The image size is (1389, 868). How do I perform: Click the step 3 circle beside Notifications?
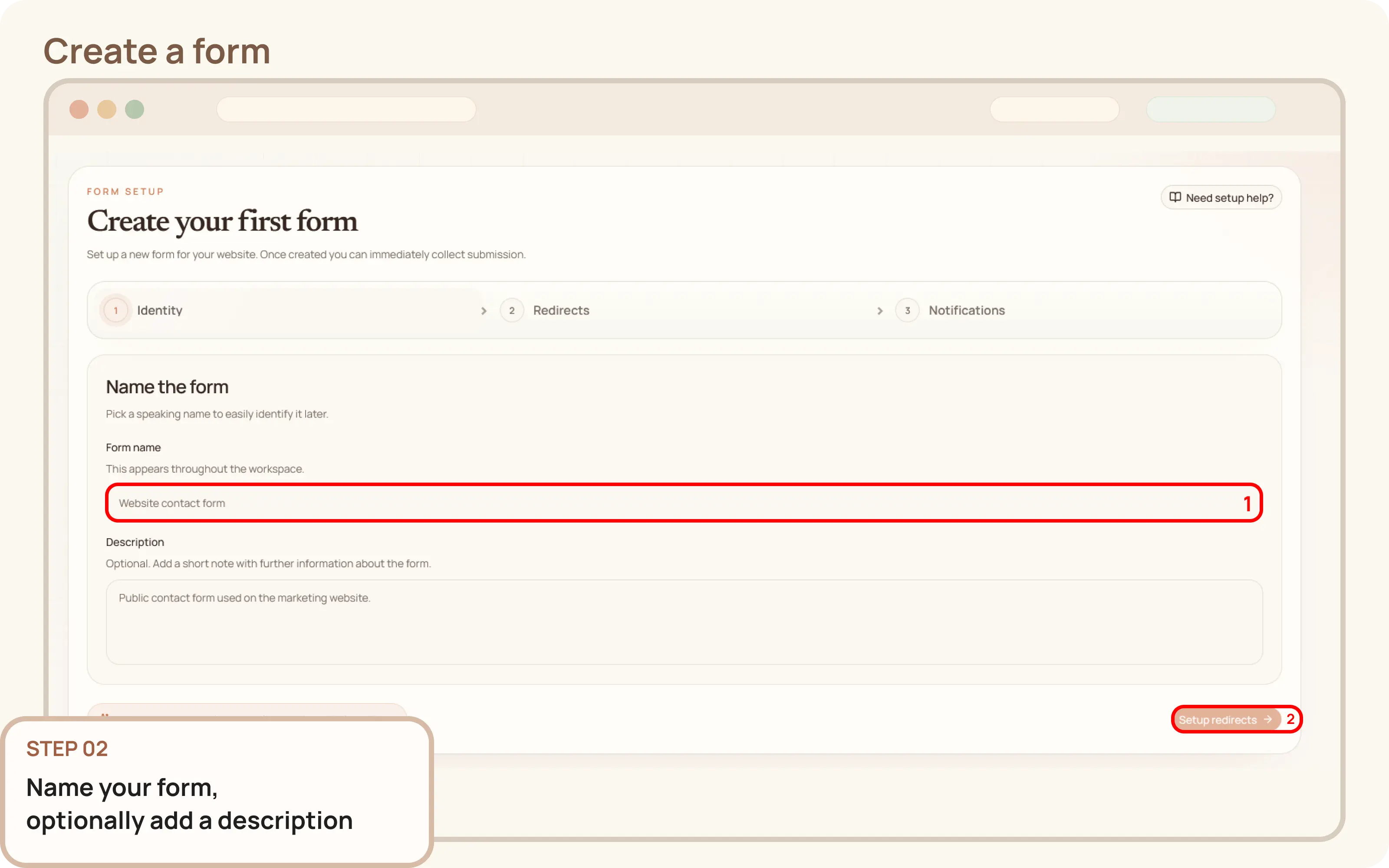tap(908, 310)
